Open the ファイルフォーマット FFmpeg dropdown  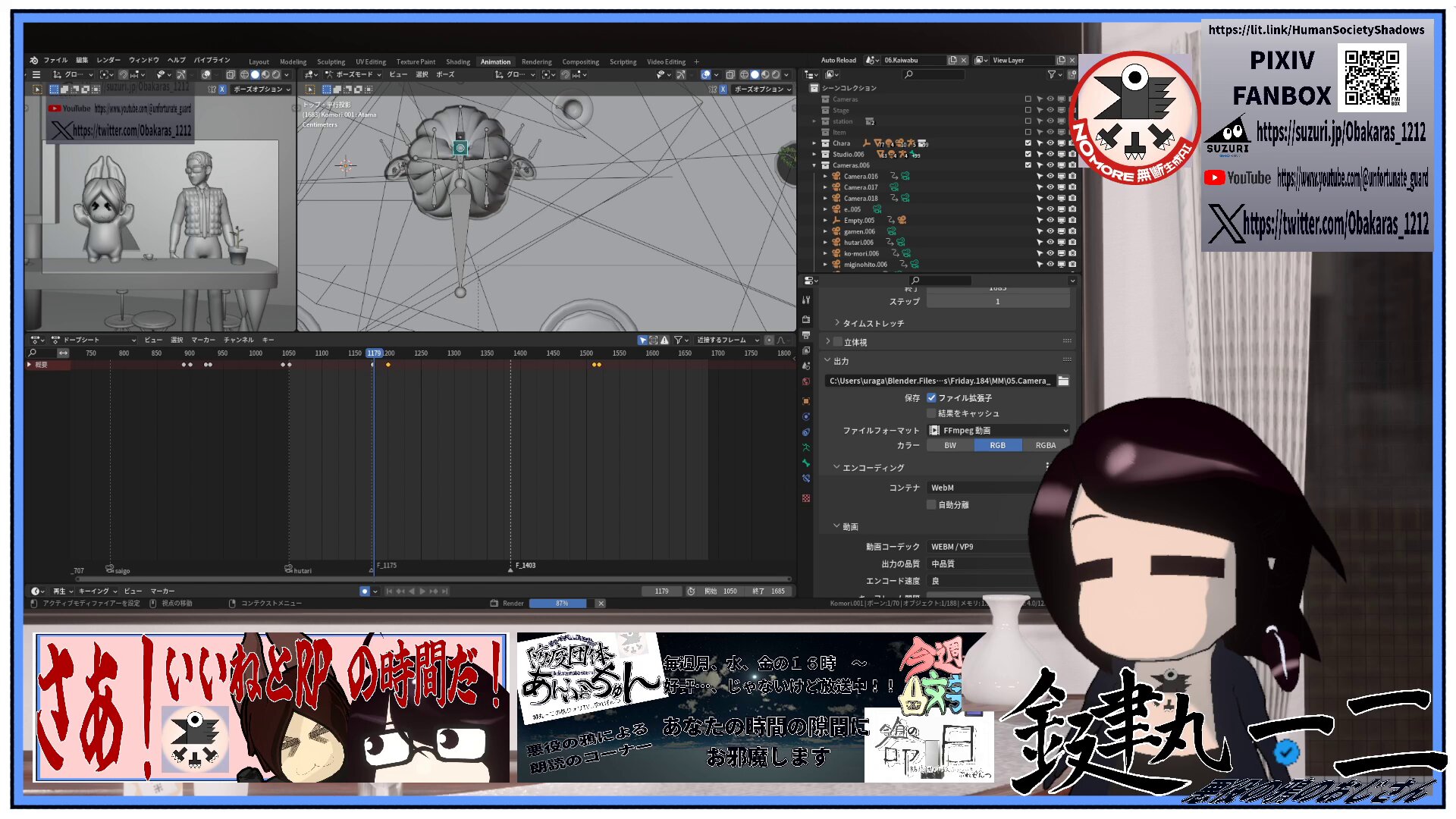click(x=999, y=430)
